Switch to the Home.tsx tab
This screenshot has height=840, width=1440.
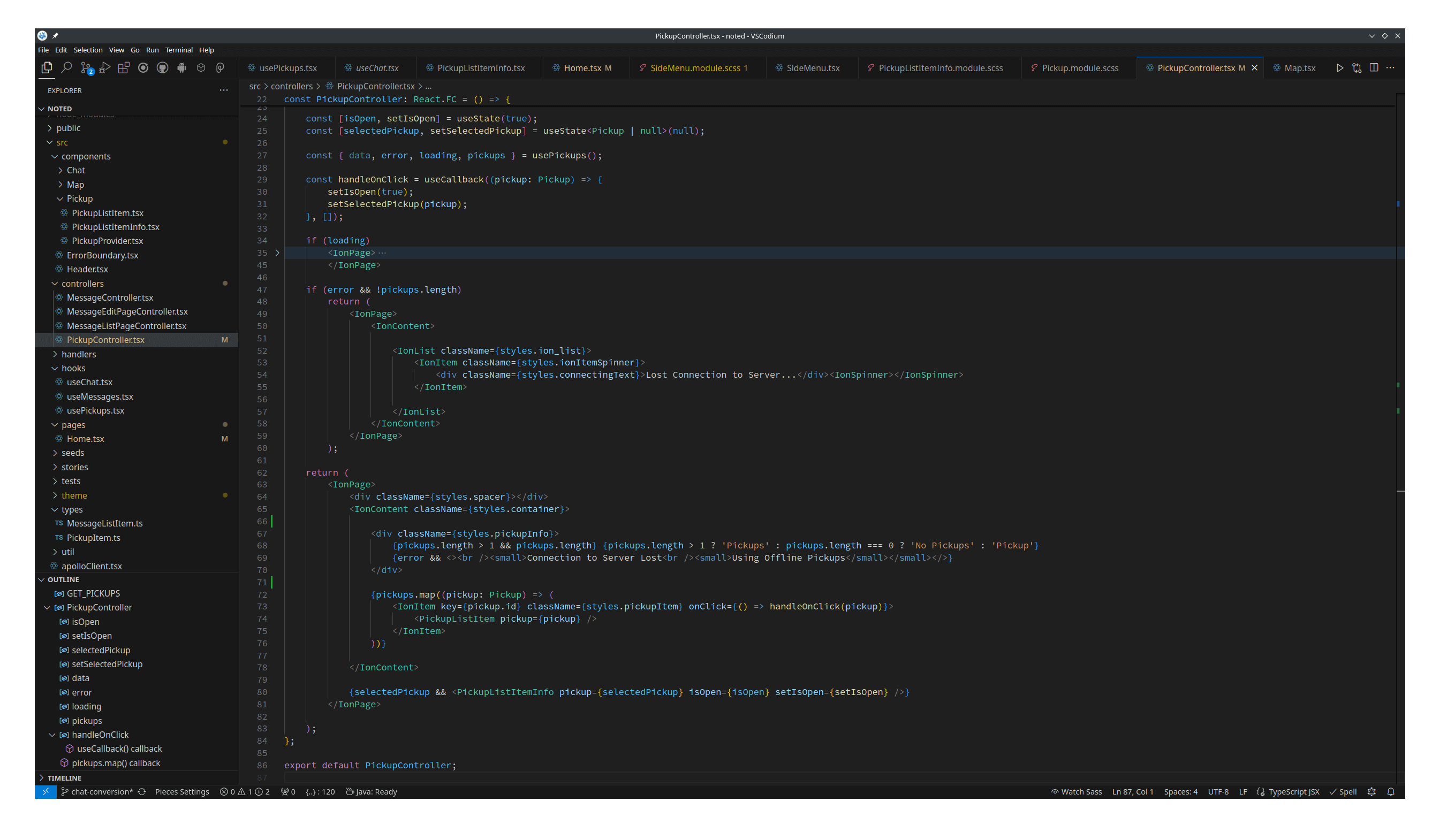pos(583,67)
